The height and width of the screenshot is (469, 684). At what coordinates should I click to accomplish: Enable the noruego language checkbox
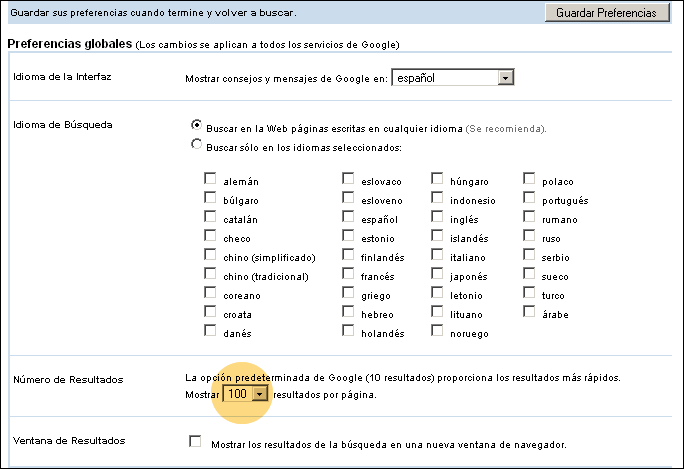(438, 332)
